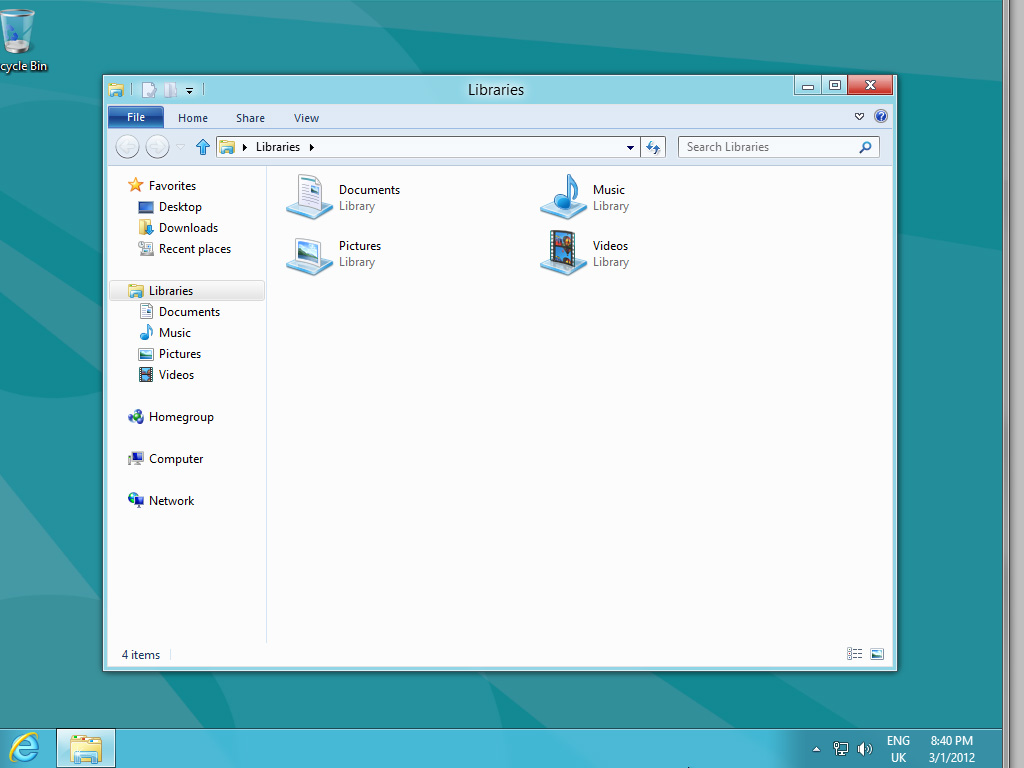Switch to large thumbnails view in the status bar
Screen dimensions: 1024x768
tap(876, 653)
